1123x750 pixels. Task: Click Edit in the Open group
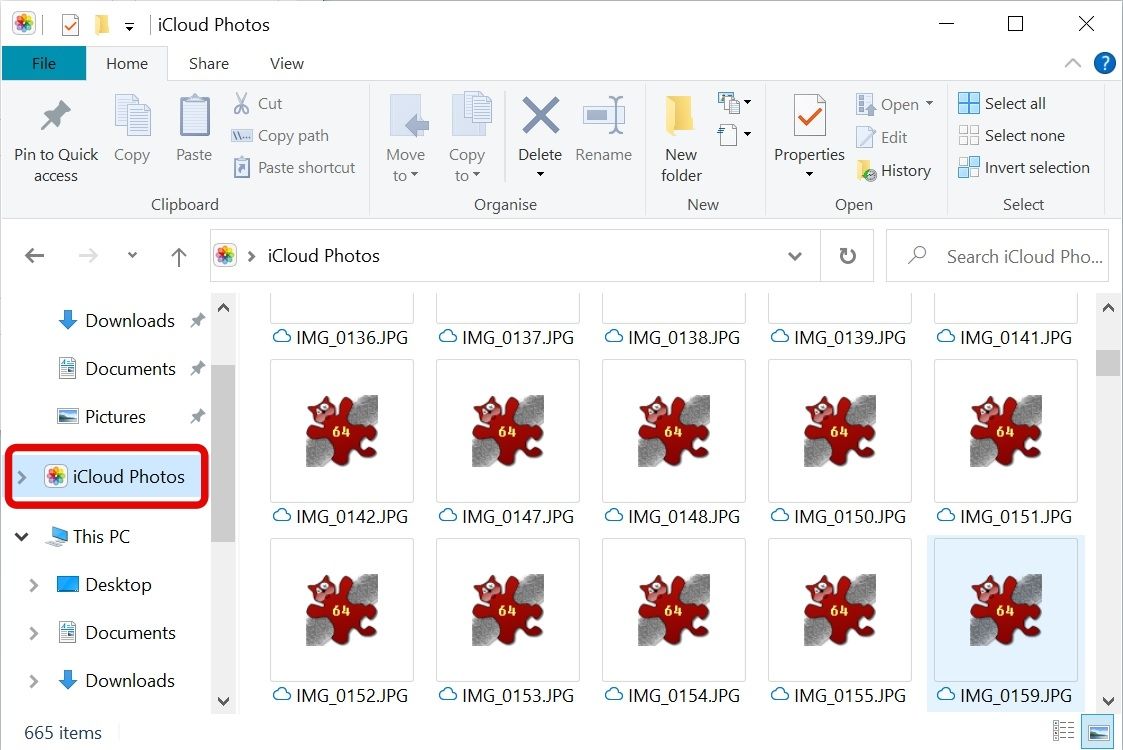(882, 137)
